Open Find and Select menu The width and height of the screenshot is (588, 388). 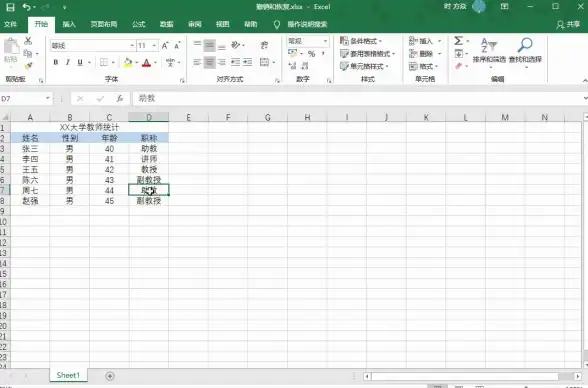coord(525,52)
